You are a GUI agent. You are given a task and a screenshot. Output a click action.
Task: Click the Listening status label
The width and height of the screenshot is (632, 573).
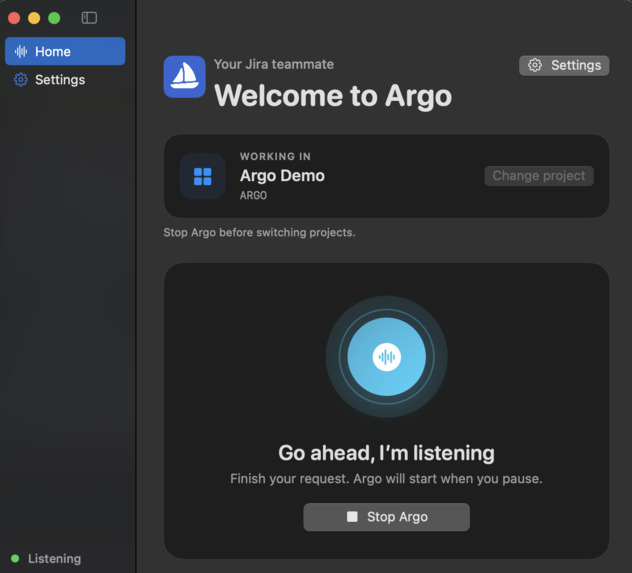pyautogui.click(x=54, y=558)
